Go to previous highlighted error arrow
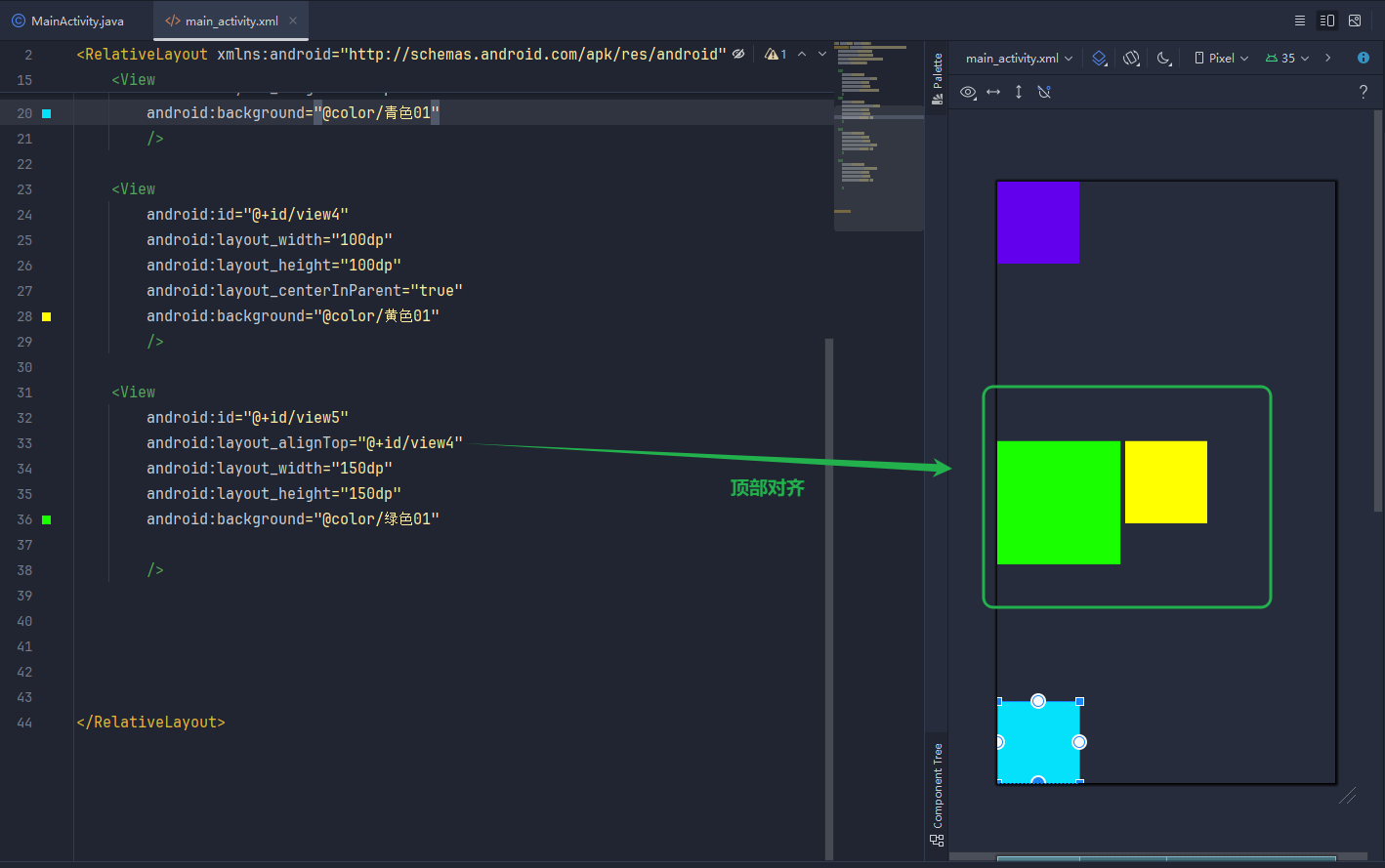This screenshot has width=1385, height=868. (802, 55)
